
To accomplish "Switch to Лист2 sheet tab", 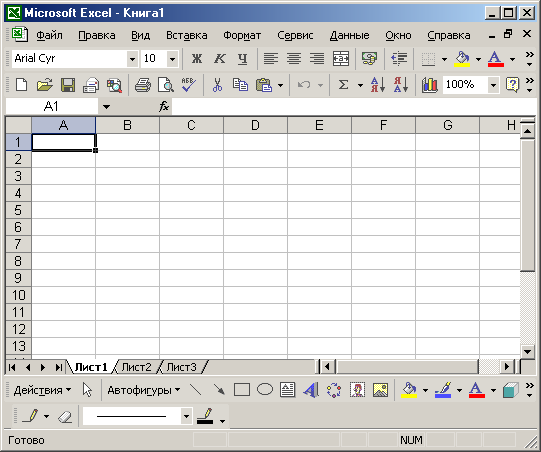I will coord(137,367).
